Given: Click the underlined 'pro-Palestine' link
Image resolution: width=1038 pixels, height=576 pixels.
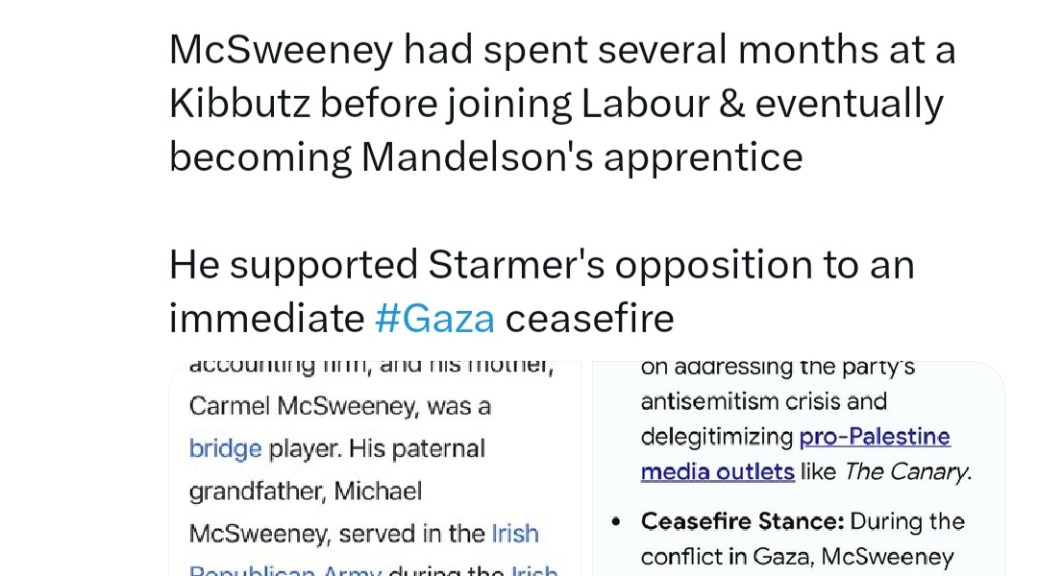Looking at the screenshot, I should coord(874,437).
